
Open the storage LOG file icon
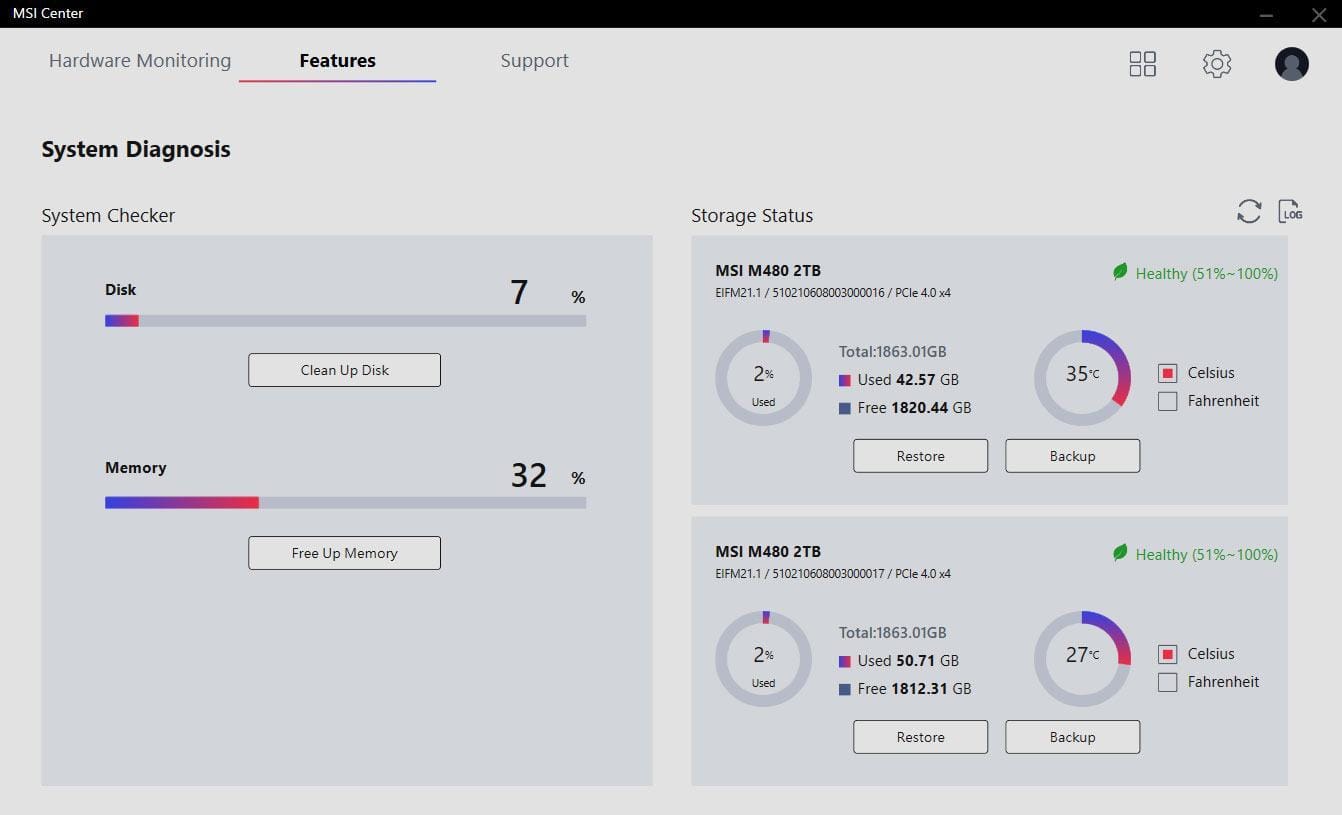tap(1290, 211)
